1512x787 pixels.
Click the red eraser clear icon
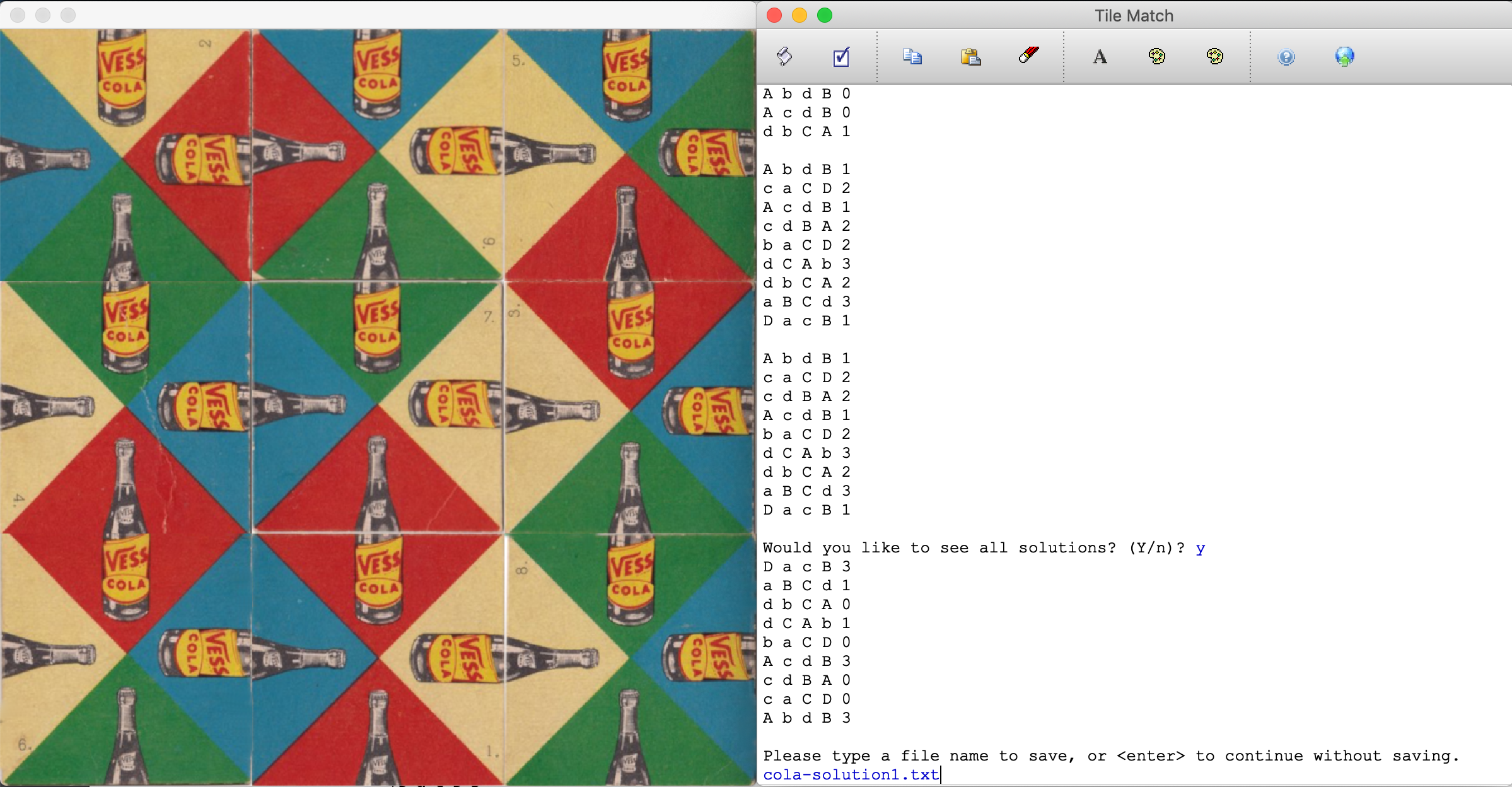[1028, 55]
